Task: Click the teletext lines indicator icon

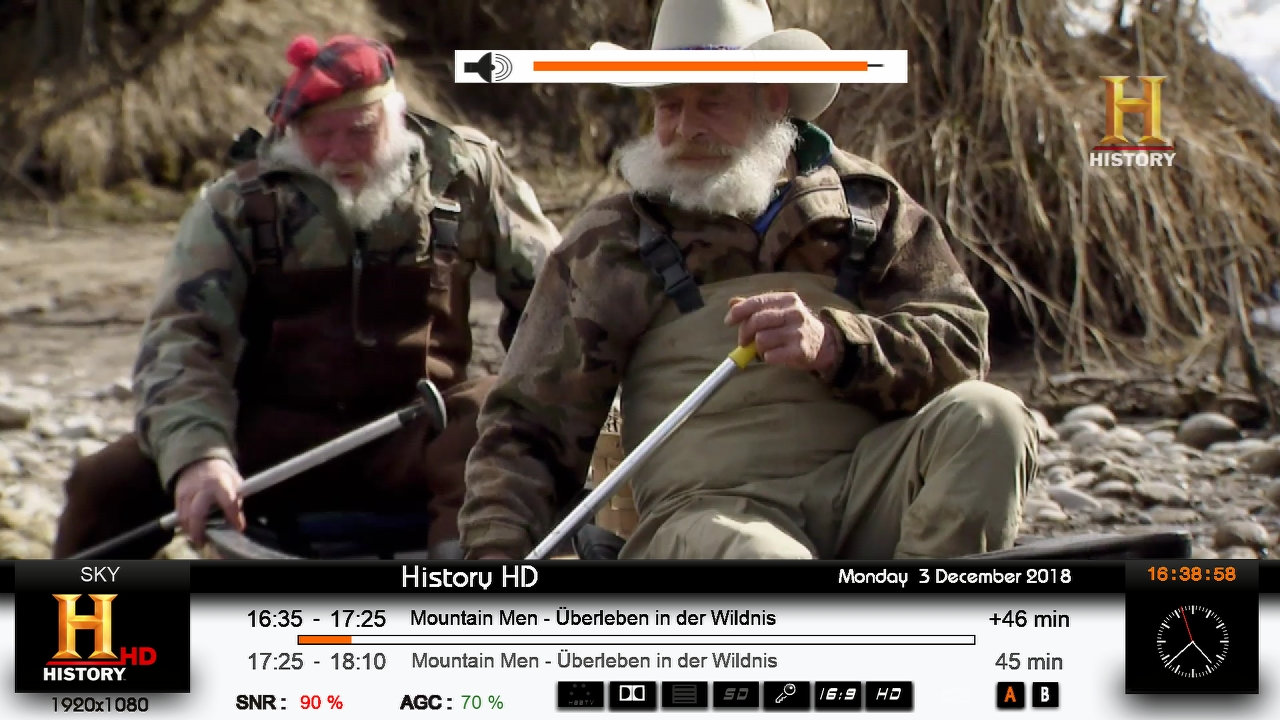Action: 684,695
